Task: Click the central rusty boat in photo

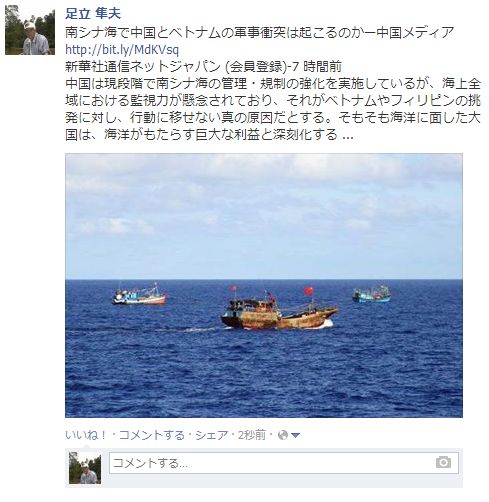Action: click(279, 314)
